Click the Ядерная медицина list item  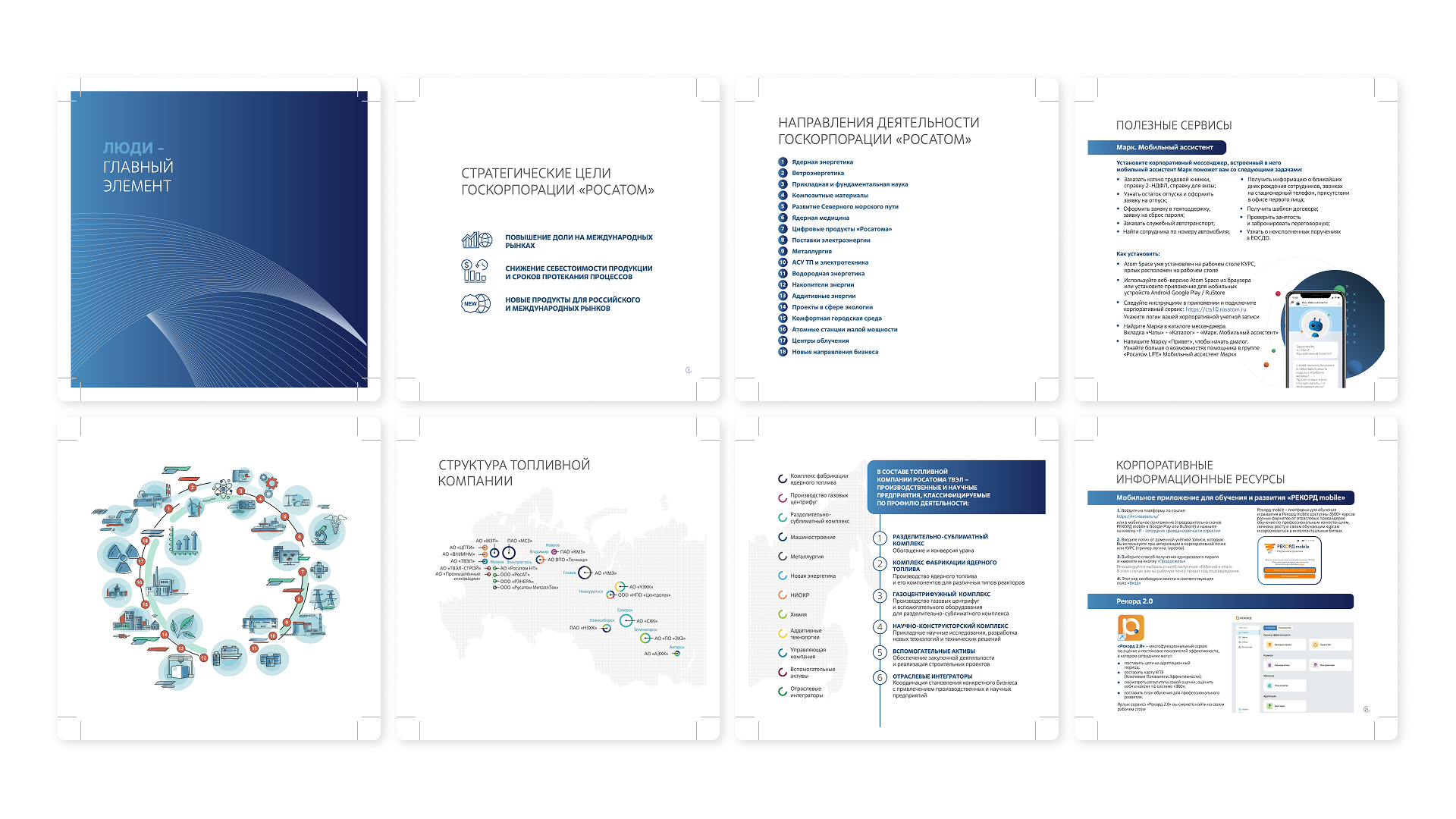[821, 218]
